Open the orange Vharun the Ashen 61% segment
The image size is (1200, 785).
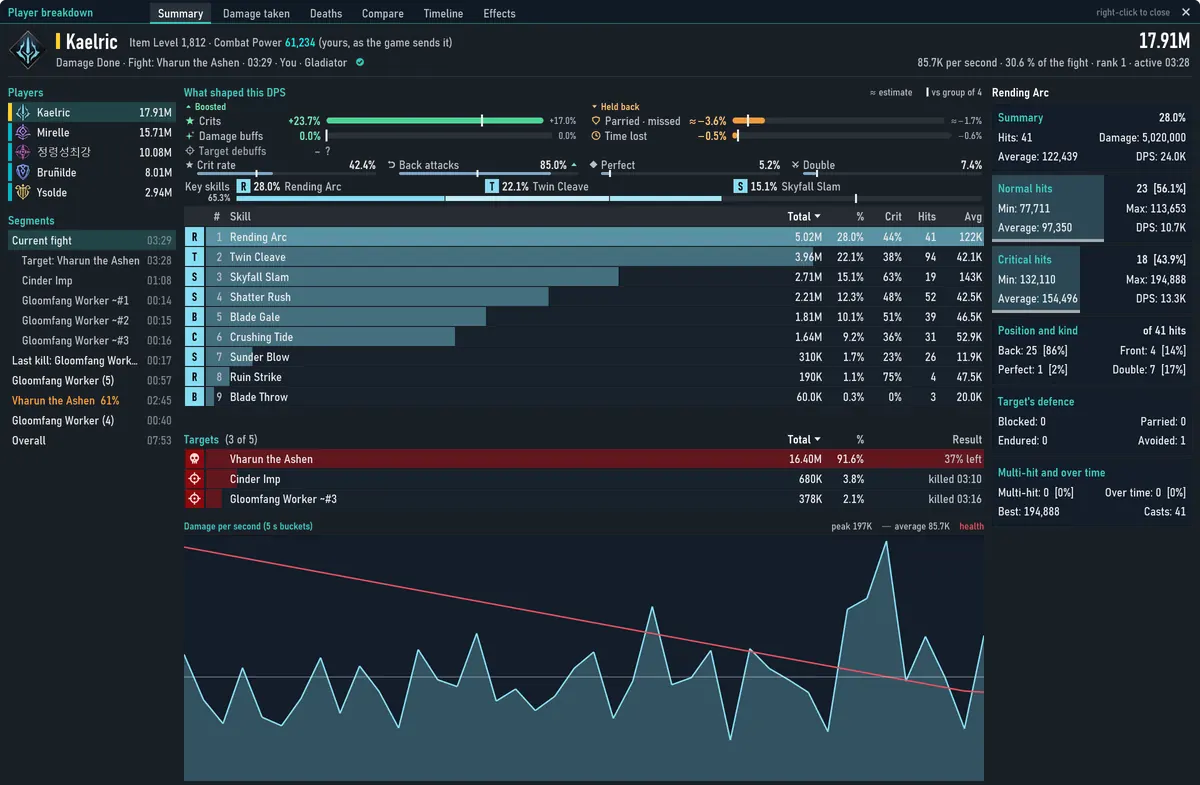pos(91,400)
